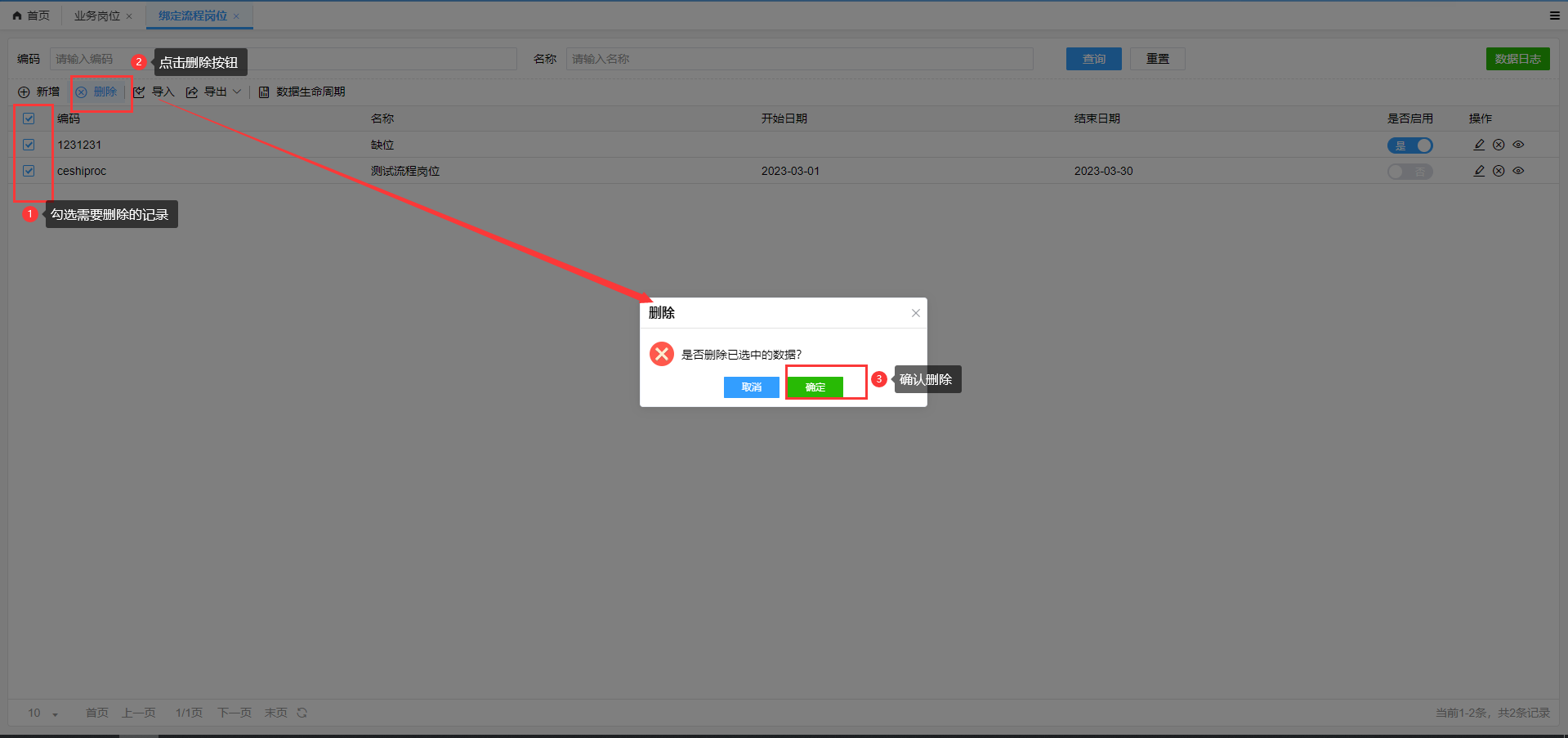This screenshot has width=1568, height=738.
Task: Click the 结束日期 column header
Action: pyautogui.click(x=1097, y=119)
